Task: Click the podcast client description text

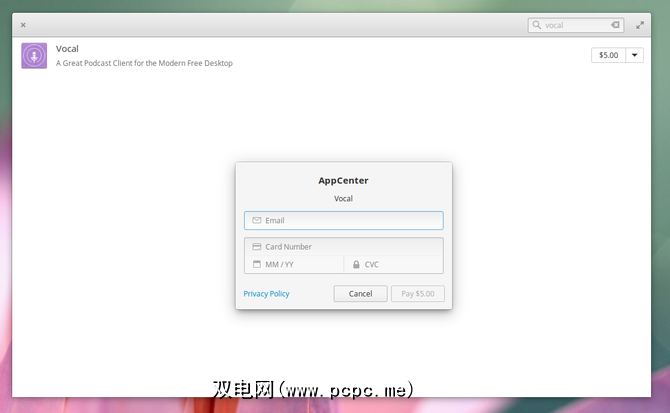Action: [144, 63]
